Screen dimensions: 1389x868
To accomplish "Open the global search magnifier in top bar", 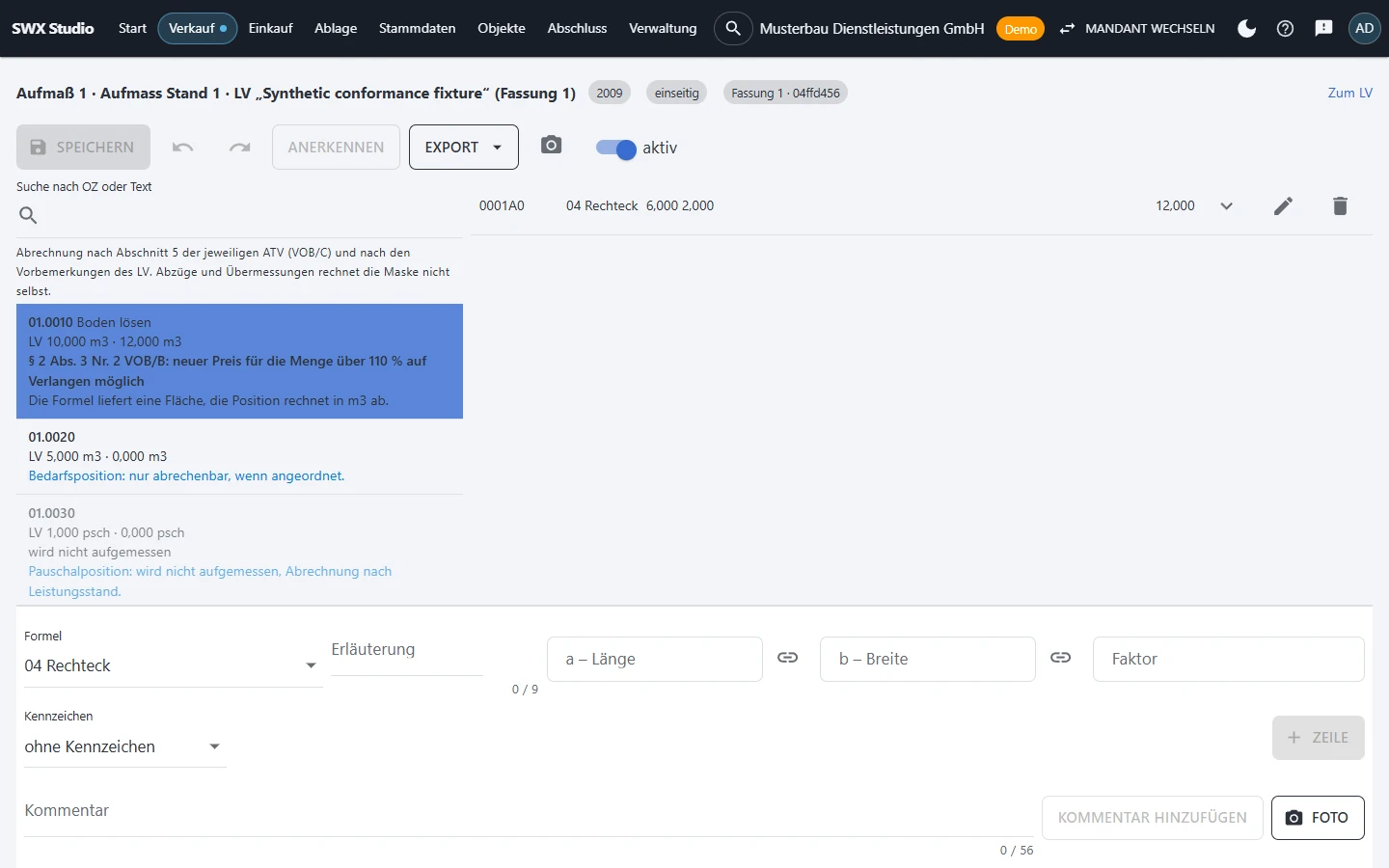I will pos(733,29).
